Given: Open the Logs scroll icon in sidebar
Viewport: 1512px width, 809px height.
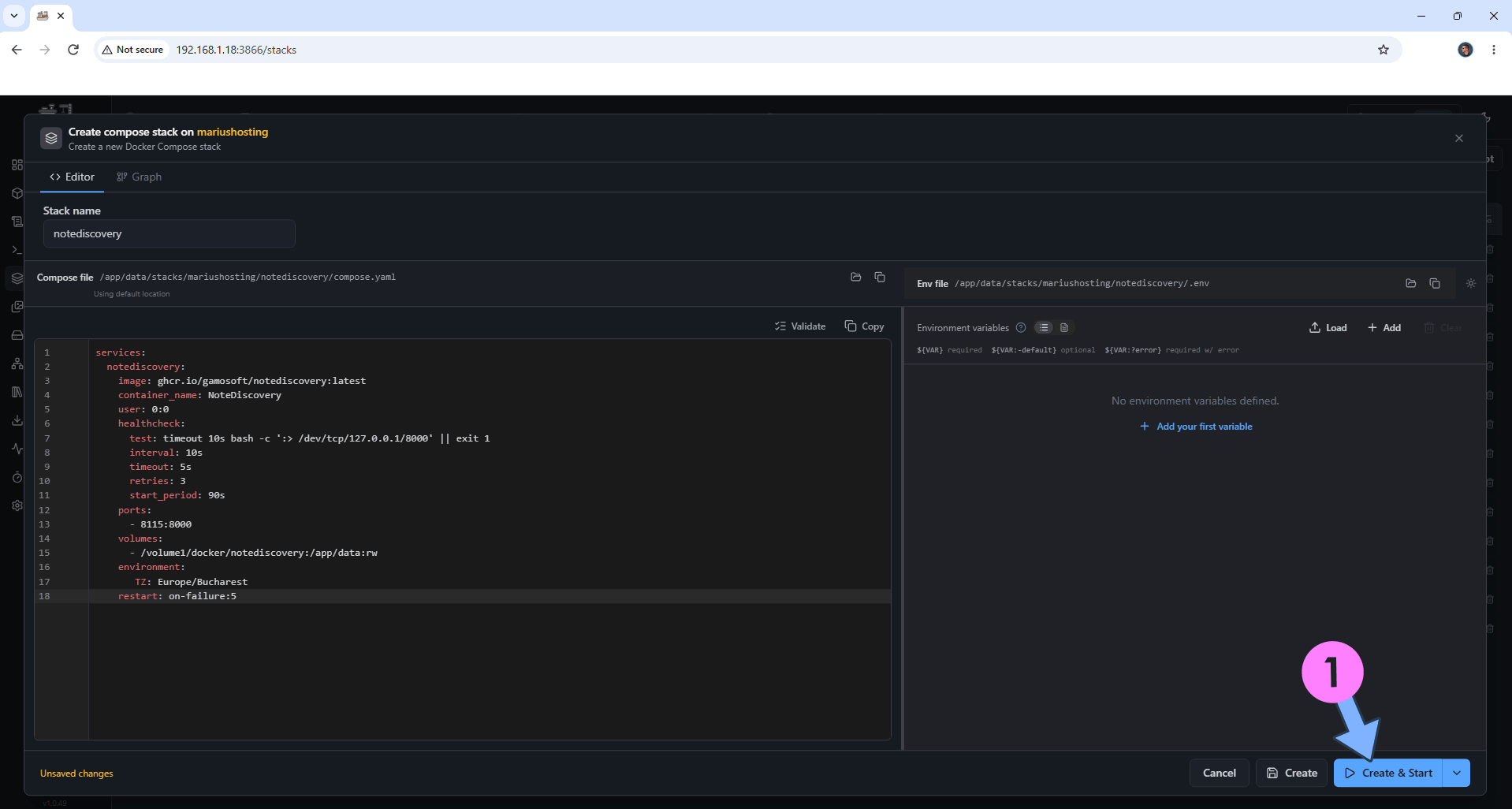Looking at the screenshot, I should [17, 222].
